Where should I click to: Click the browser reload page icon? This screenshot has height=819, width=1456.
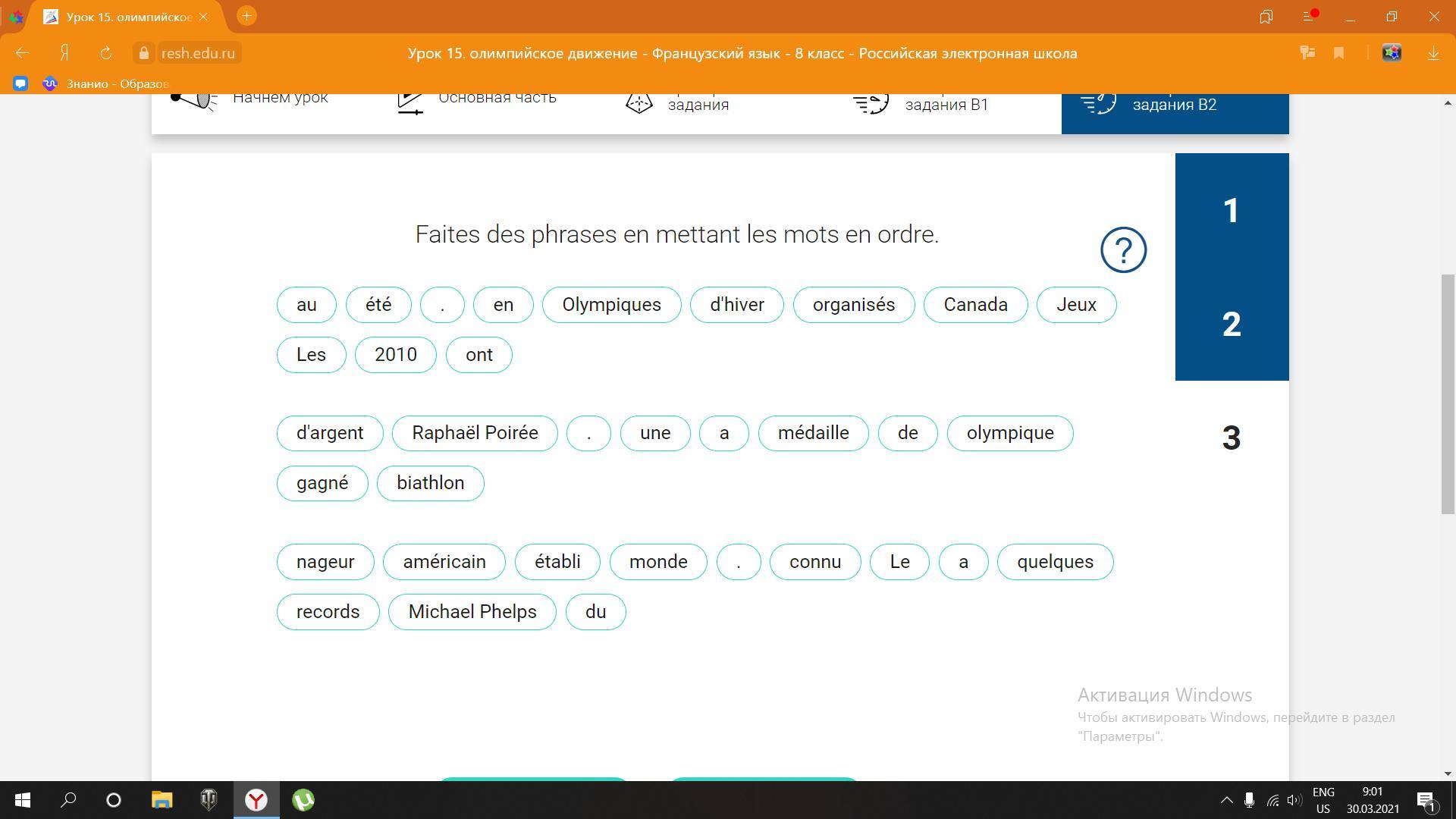click(106, 53)
